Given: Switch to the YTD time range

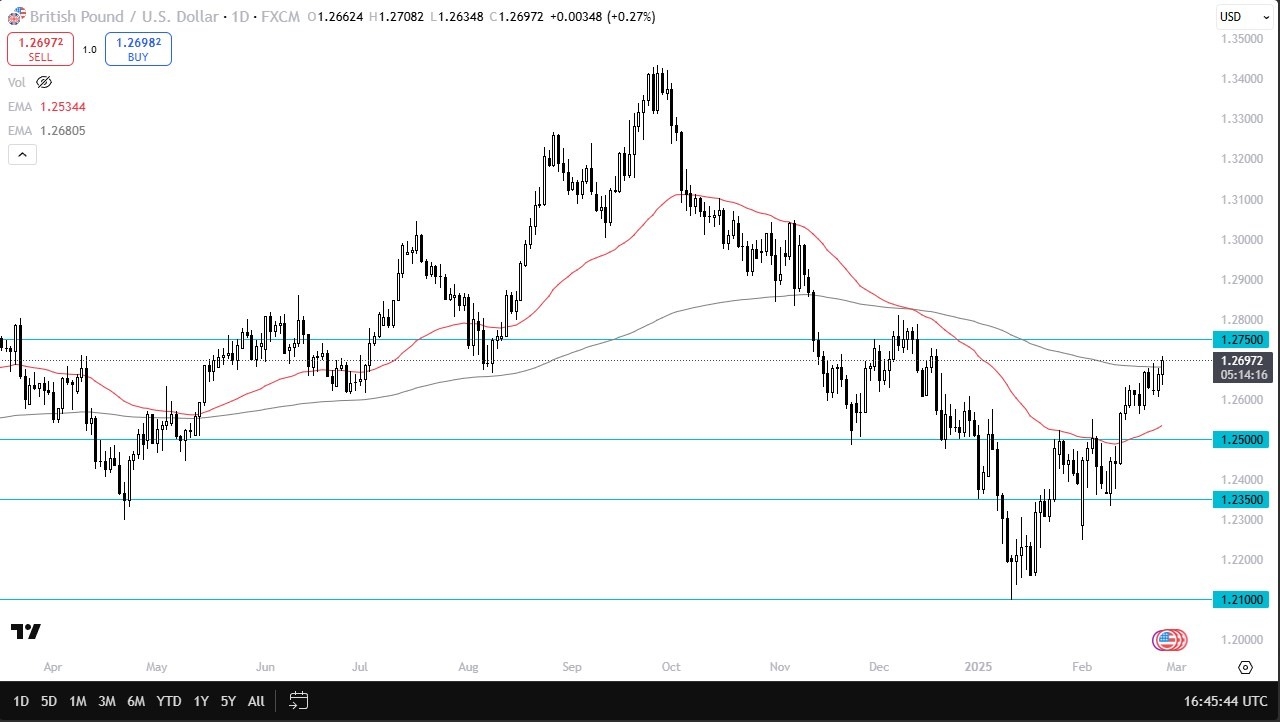Looking at the screenshot, I should point(169,701).
